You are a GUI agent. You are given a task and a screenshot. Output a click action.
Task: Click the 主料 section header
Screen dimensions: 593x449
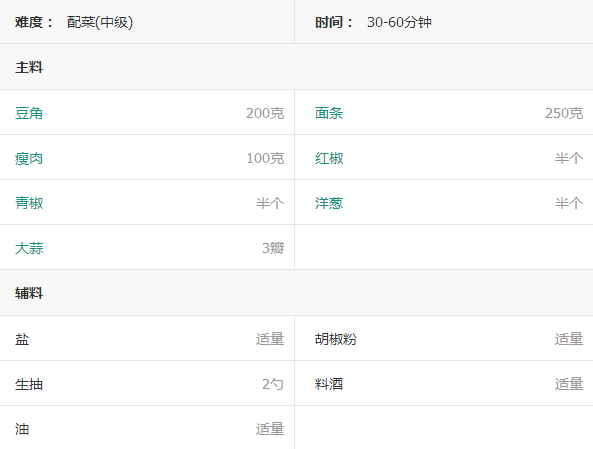click(x=29, y=67)
